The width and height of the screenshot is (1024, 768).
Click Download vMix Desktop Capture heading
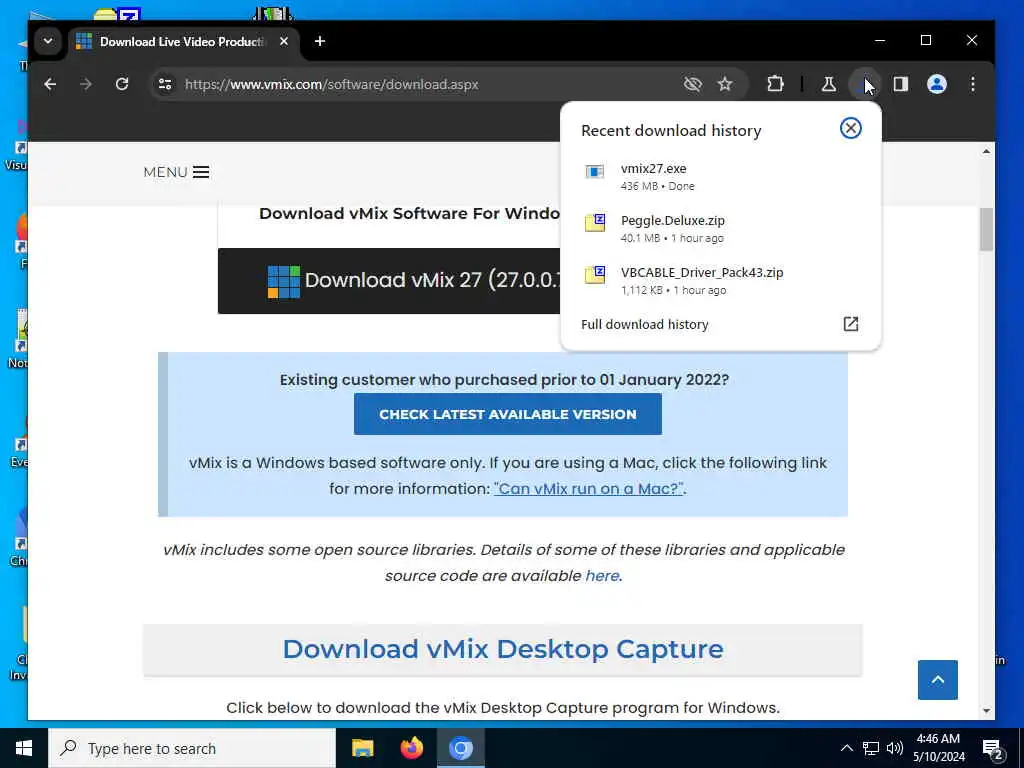point(503,649)
